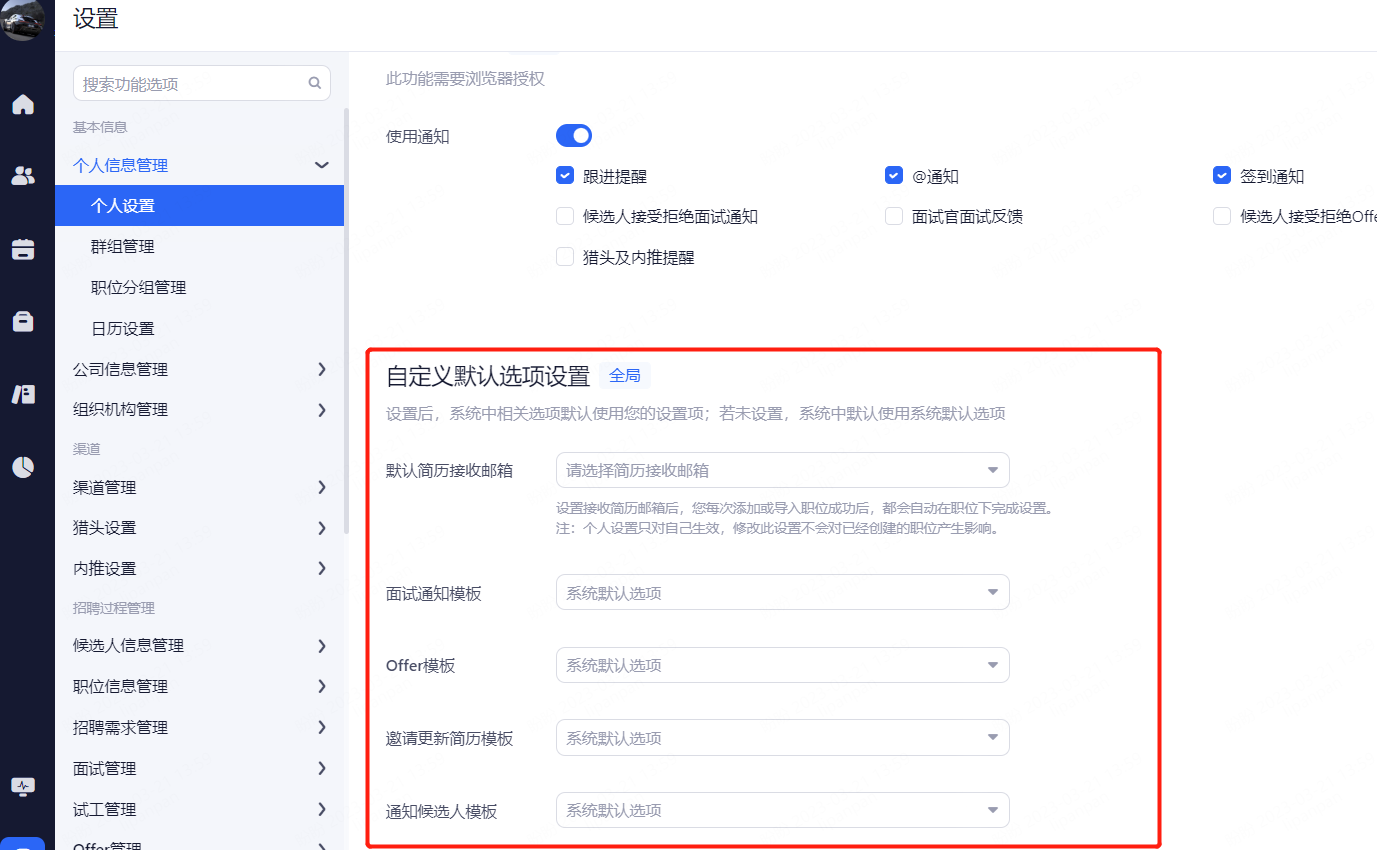Click the user avatar at top left
The width and height of the screenshot is (1377, 850).
coord(22,19)
